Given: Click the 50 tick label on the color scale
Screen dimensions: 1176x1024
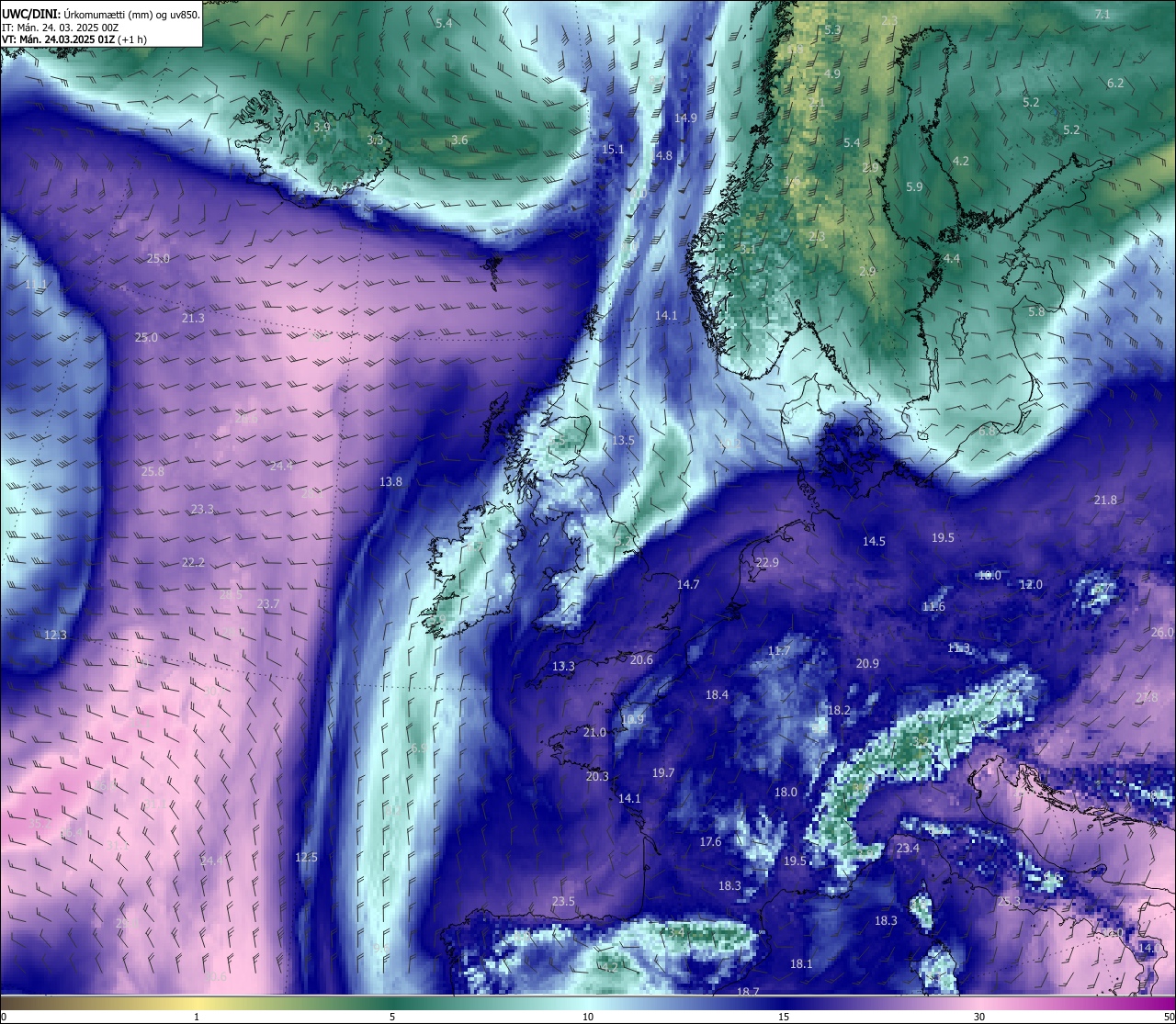Looking at the screenshot, I should [1169, 1017].
